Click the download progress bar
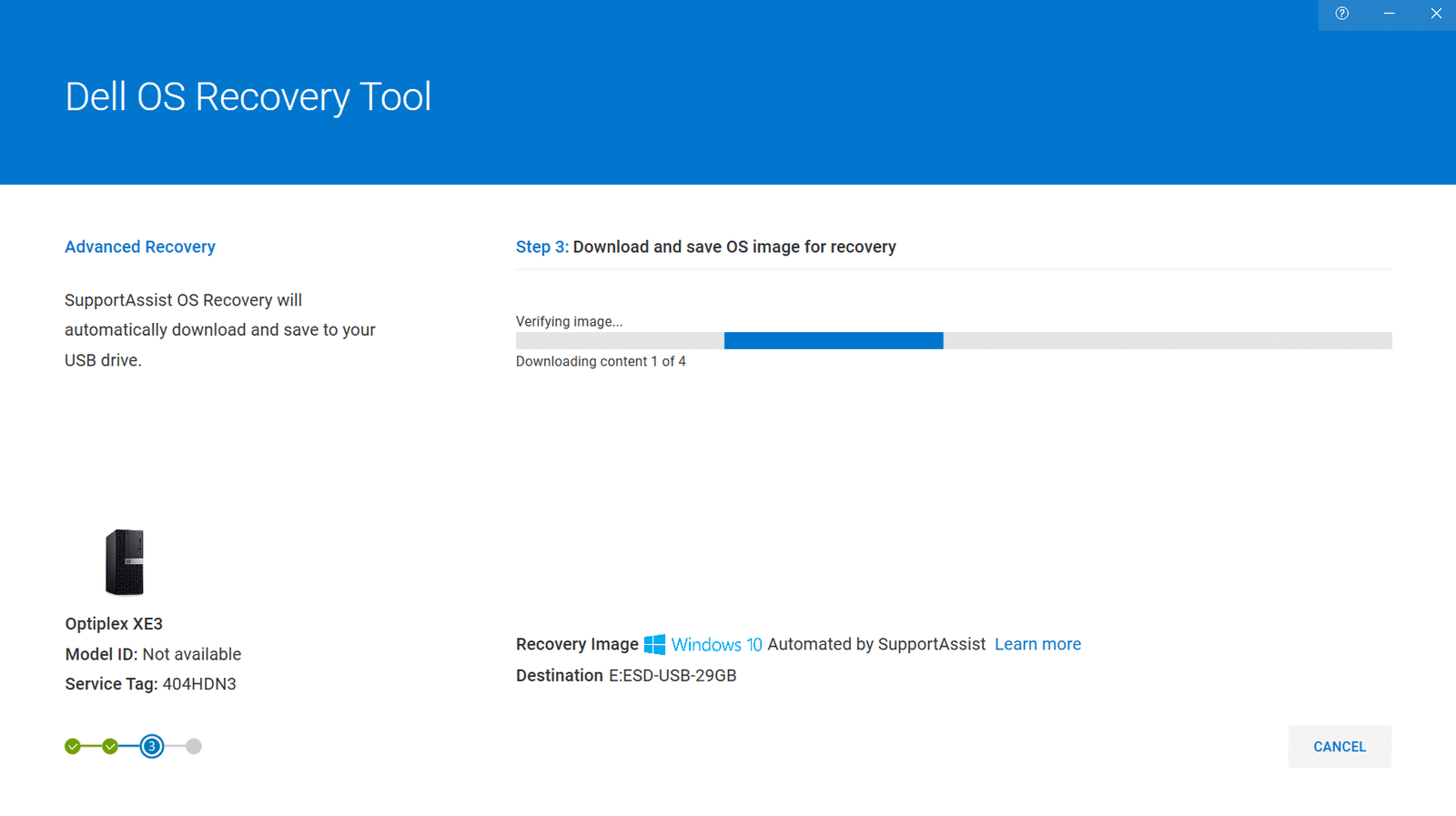Viewport: 1456px width, 816px height. pos(954,341)
